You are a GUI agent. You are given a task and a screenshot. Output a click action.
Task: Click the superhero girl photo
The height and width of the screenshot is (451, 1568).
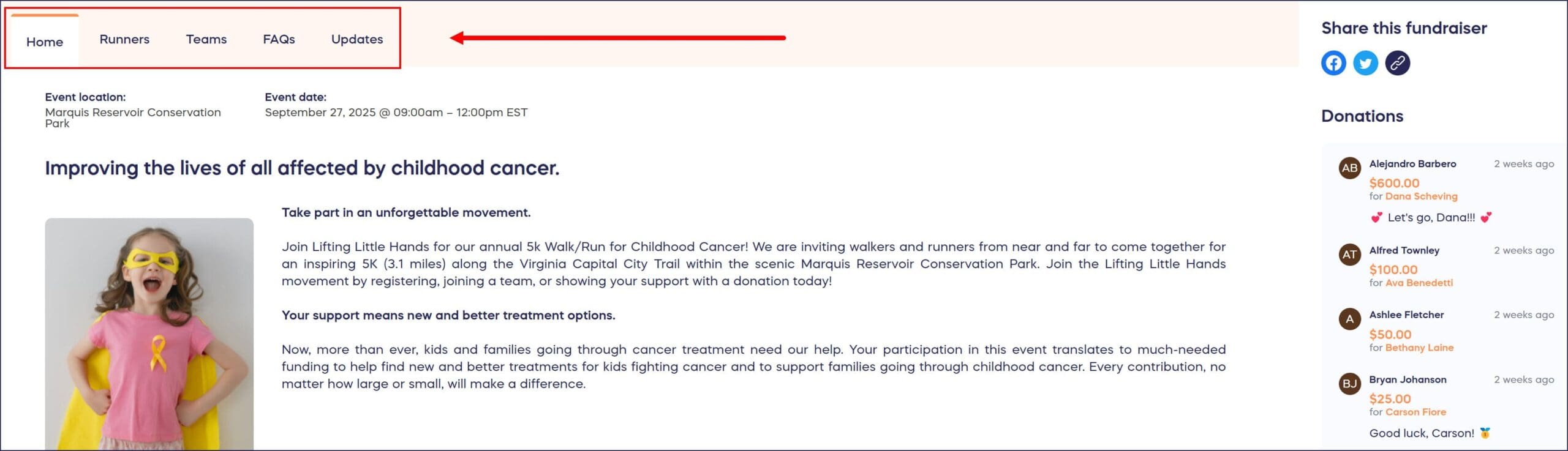point(149,334)
